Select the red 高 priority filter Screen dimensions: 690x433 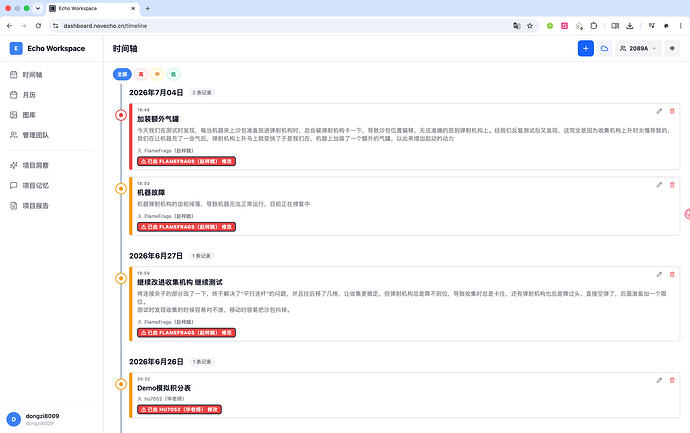[141, 74]
